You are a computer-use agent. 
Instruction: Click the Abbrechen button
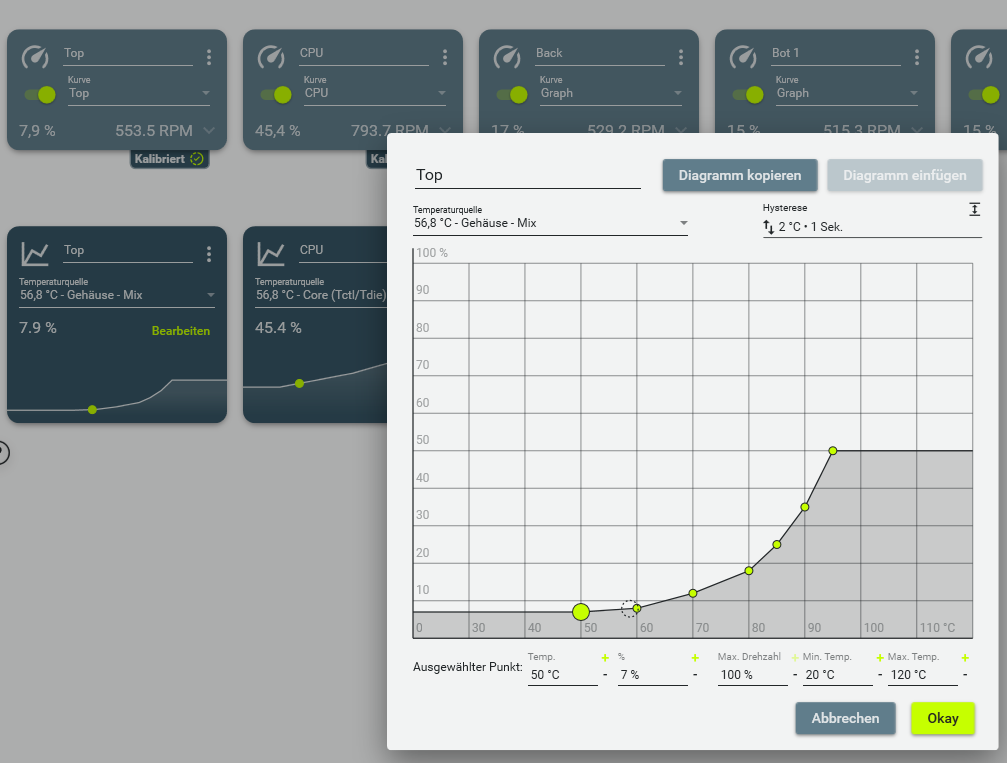[x=845, y=718]
